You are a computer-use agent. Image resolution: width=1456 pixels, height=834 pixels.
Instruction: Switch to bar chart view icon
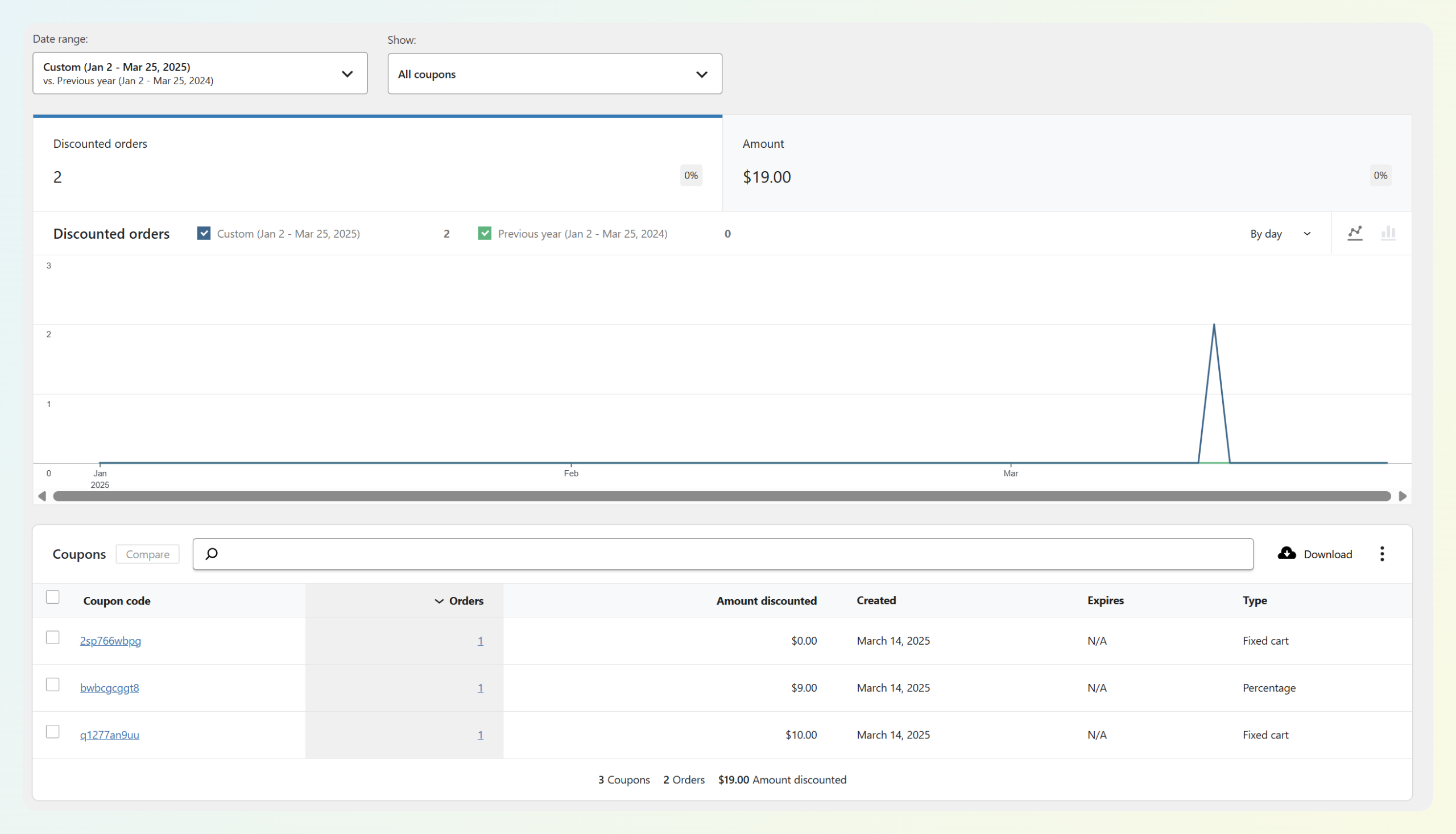click(x=1388, y=233)
